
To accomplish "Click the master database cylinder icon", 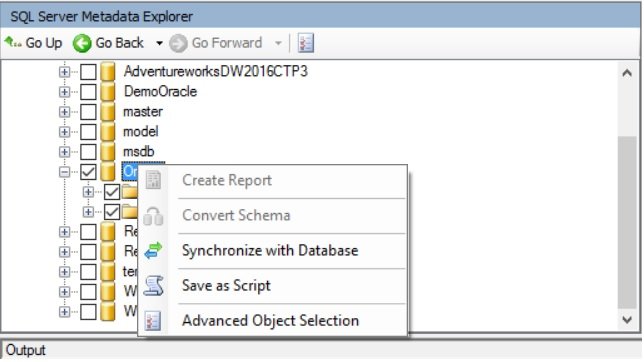I will (x=108, y=111).
